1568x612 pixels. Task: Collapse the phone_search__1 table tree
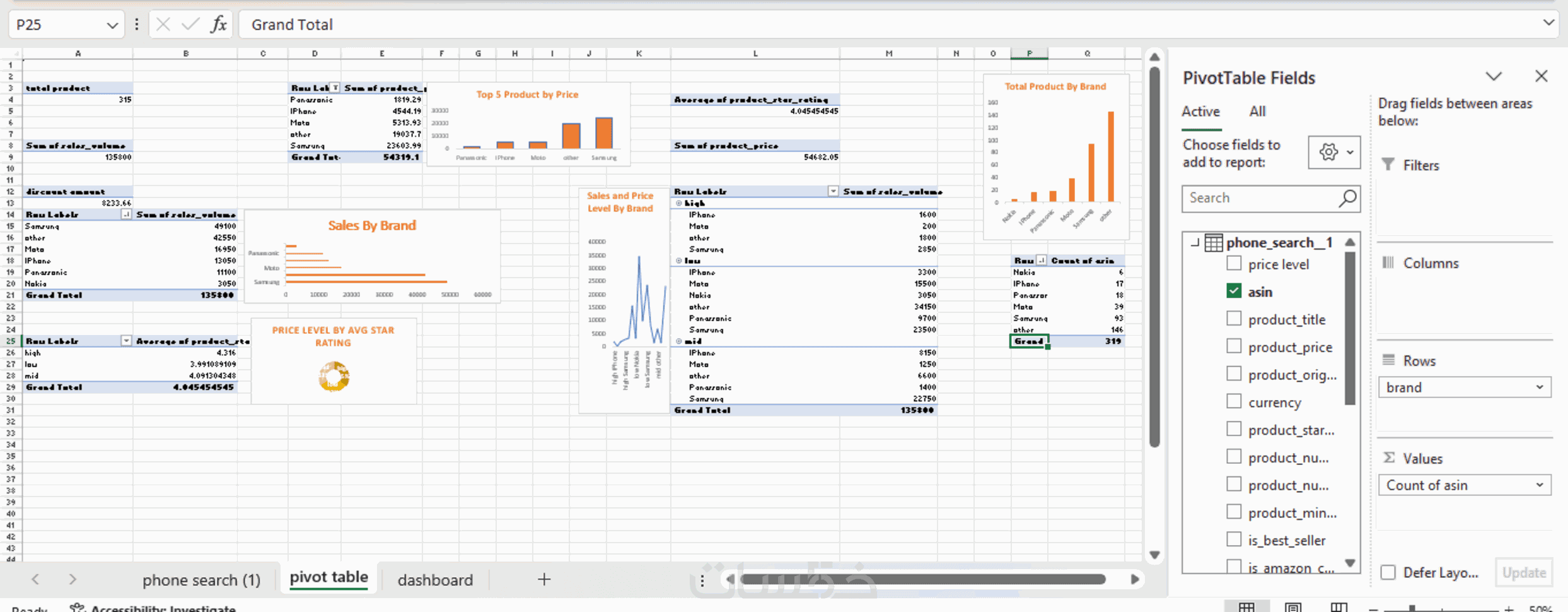(1195, 242)
